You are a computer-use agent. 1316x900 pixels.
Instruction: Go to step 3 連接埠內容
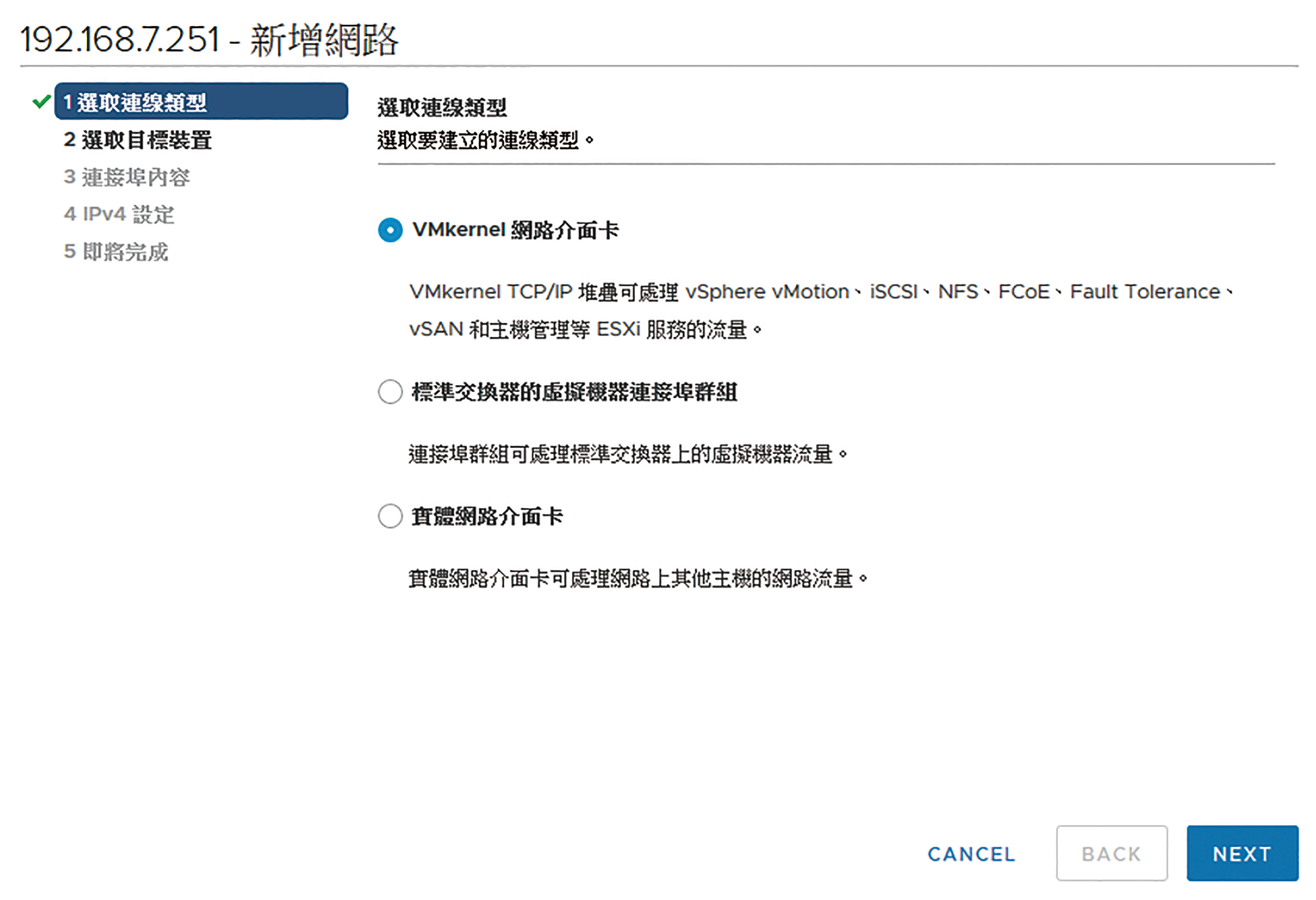127,177
